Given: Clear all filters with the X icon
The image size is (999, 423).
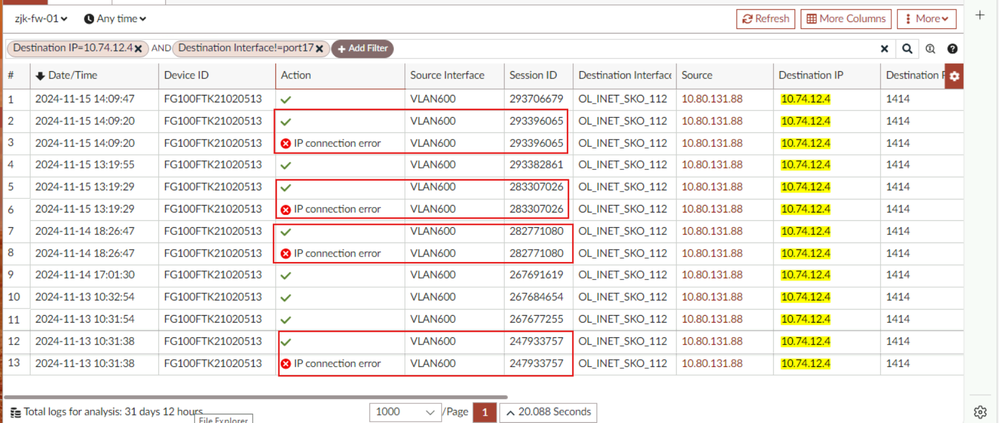Looking at the screenshot, I should (x=884, y=48).
